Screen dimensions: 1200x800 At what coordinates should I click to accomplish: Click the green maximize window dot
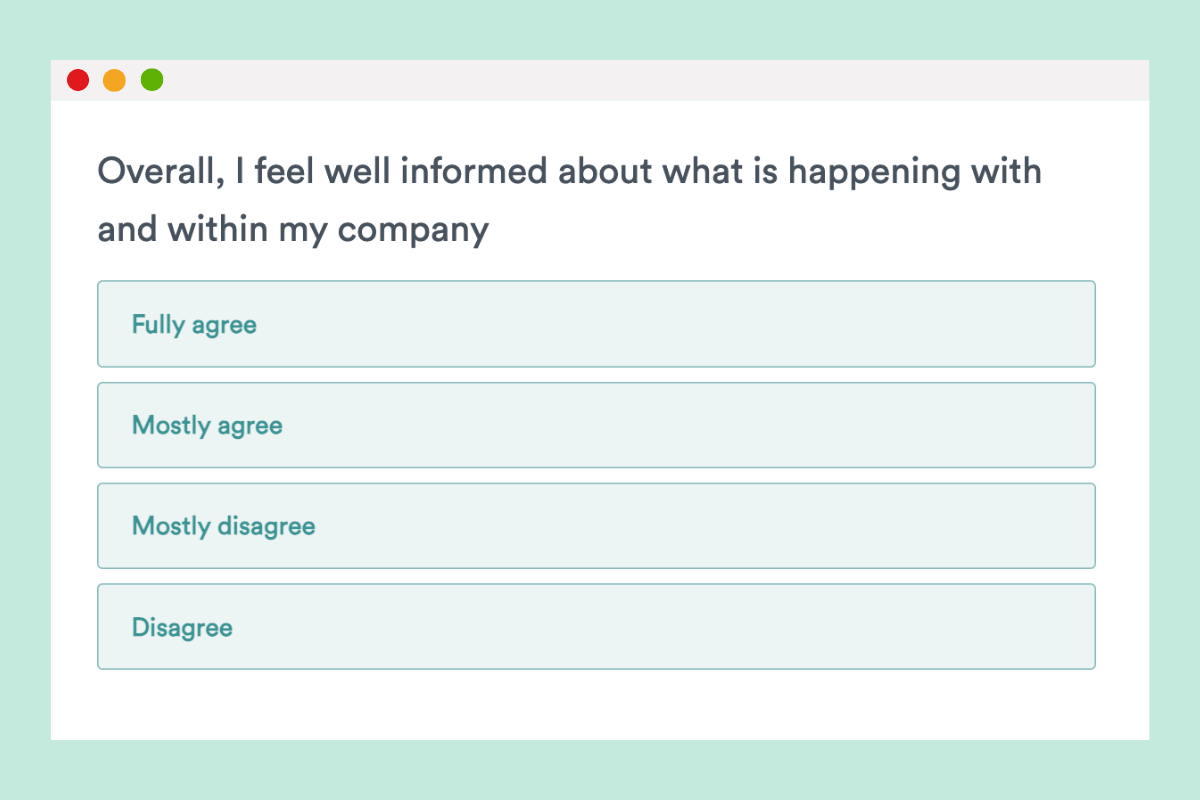152,80
